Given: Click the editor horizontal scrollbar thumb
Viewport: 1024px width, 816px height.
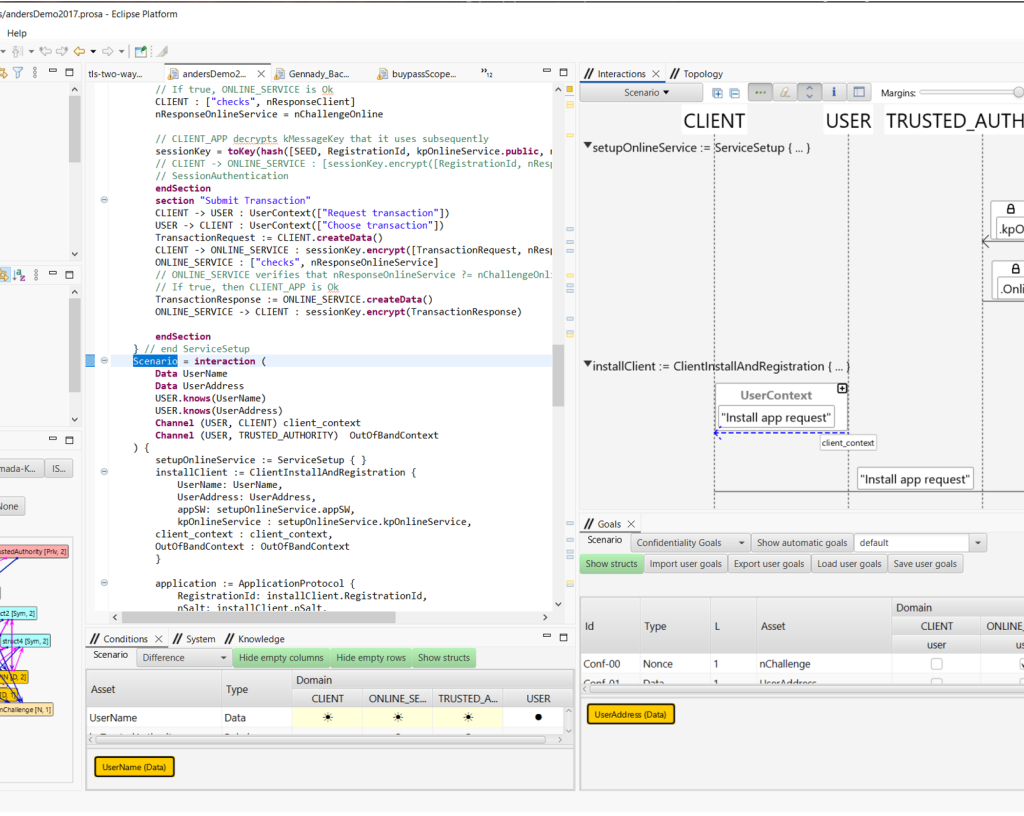Looking at the screenshot, I should click(x=259, y=617).
